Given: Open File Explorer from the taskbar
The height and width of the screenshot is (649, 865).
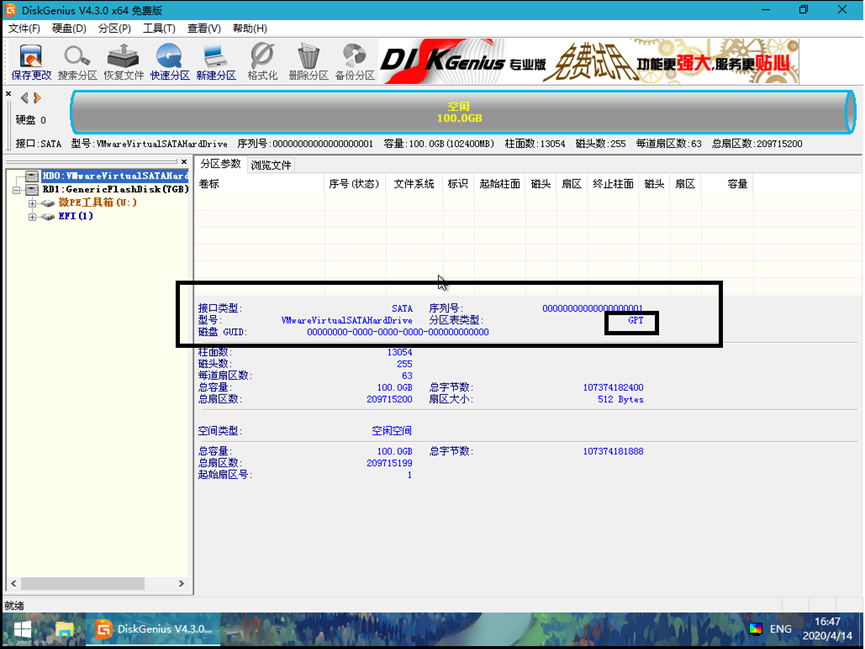Looking at the screenshot, I should click(65, 629).
